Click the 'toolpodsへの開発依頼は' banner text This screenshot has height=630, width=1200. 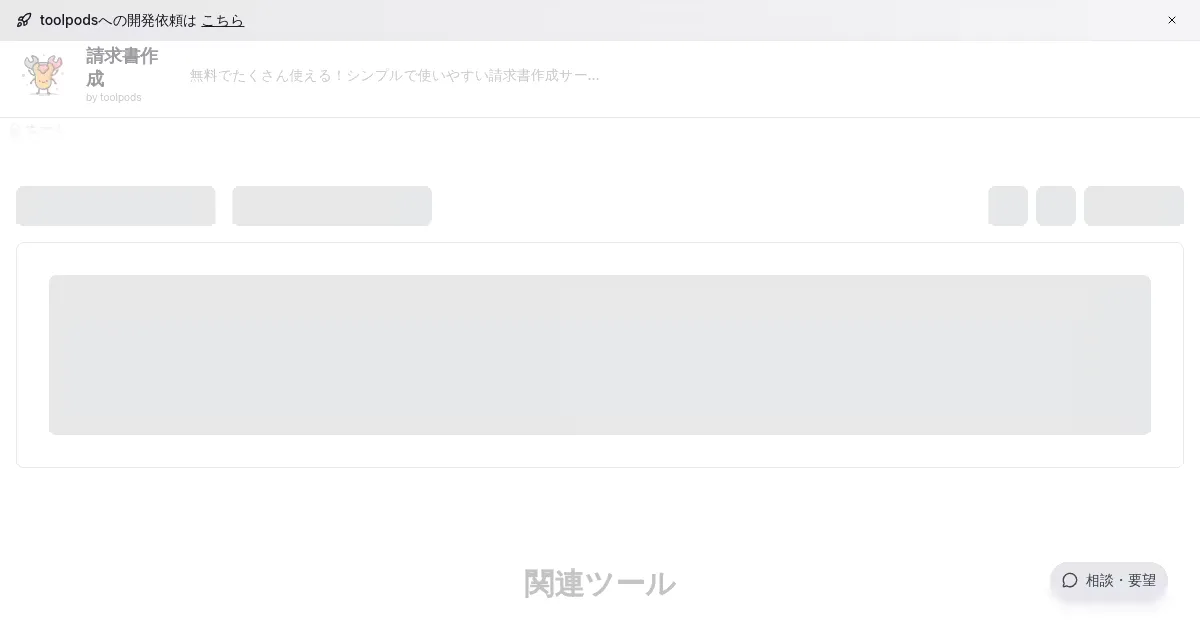pyautogui.click(x=118, y=20)
